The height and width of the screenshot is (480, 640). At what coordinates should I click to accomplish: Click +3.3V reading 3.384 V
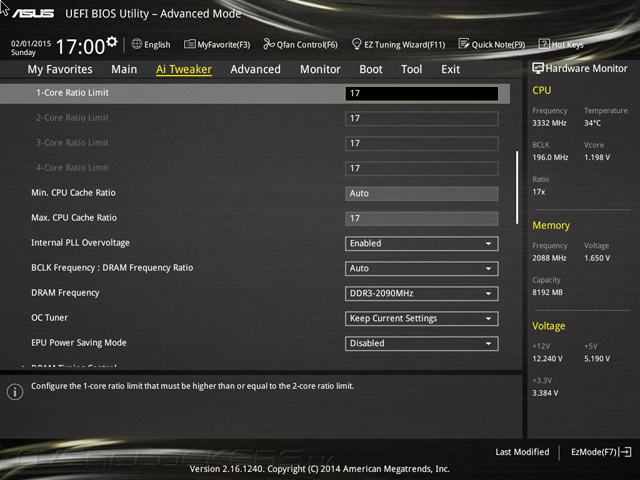[x=545, y=393]
